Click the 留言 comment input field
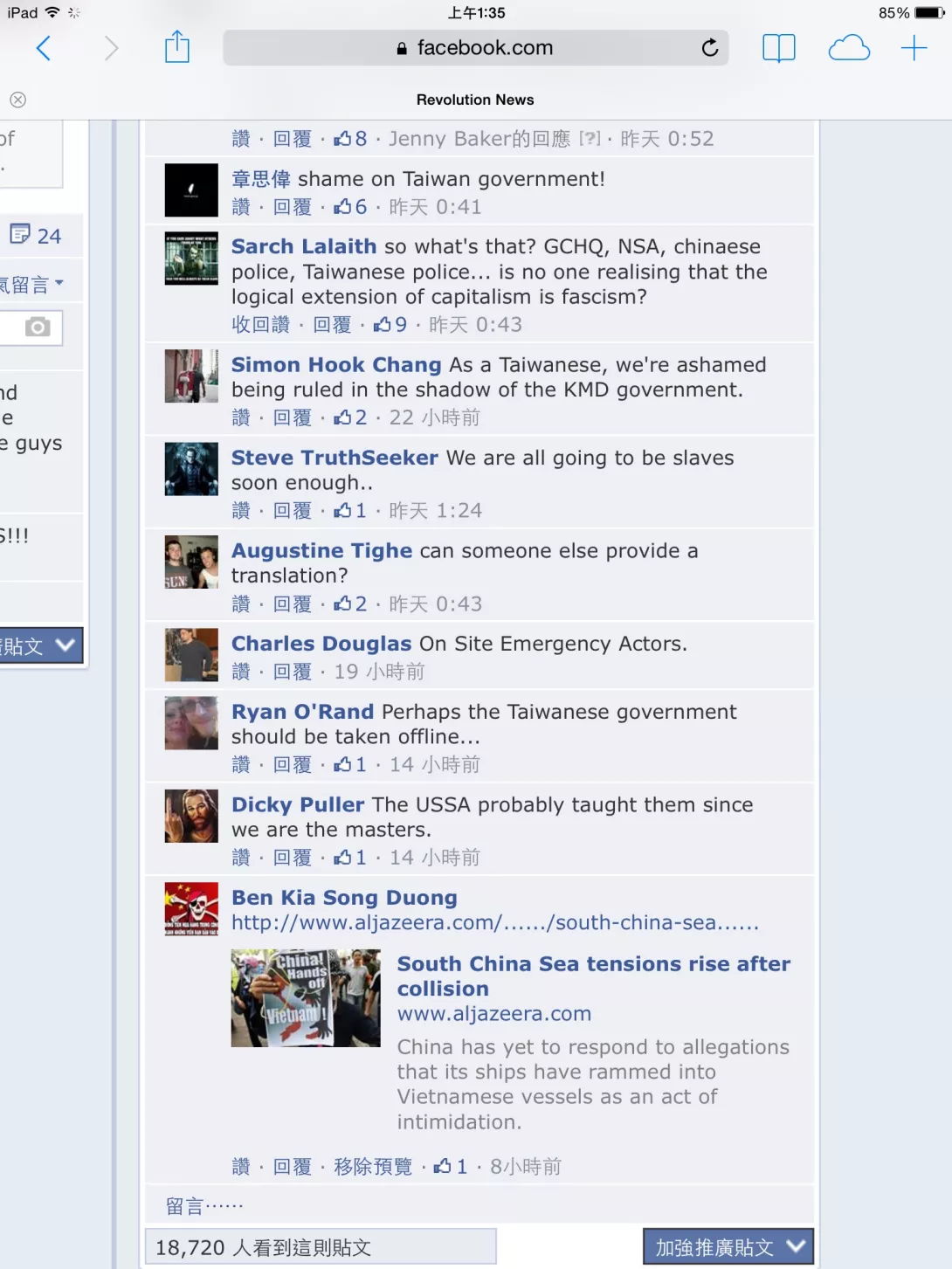The image size is (952, 1269). click(479, 1207)
